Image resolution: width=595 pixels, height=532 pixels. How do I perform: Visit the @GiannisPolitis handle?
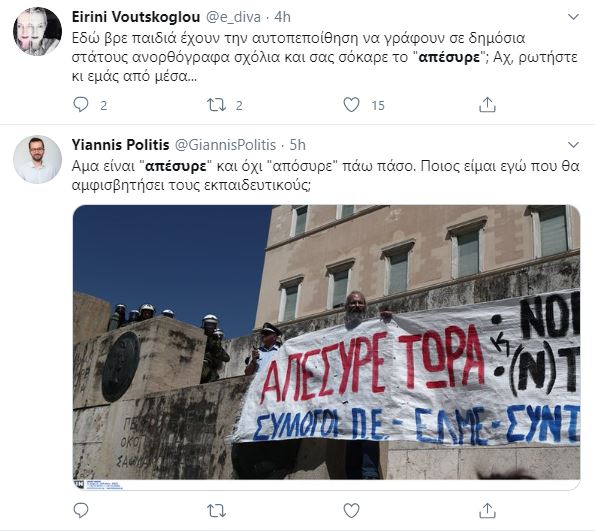coord(225,145)
